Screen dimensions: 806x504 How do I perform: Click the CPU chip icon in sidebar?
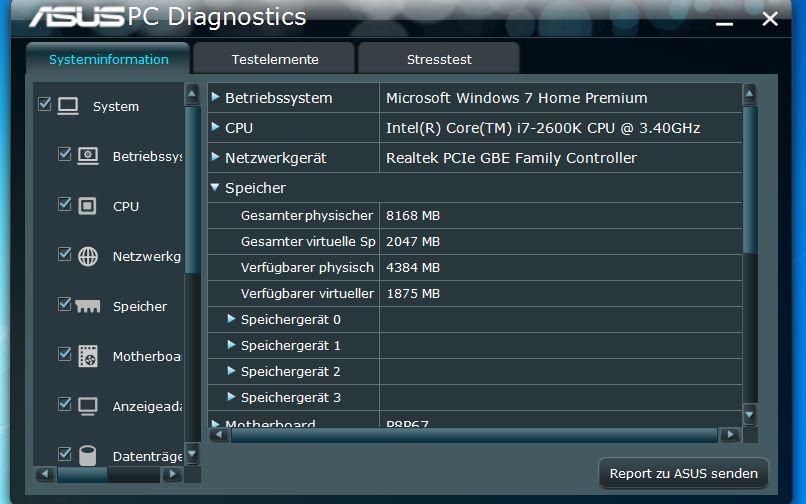87,206
